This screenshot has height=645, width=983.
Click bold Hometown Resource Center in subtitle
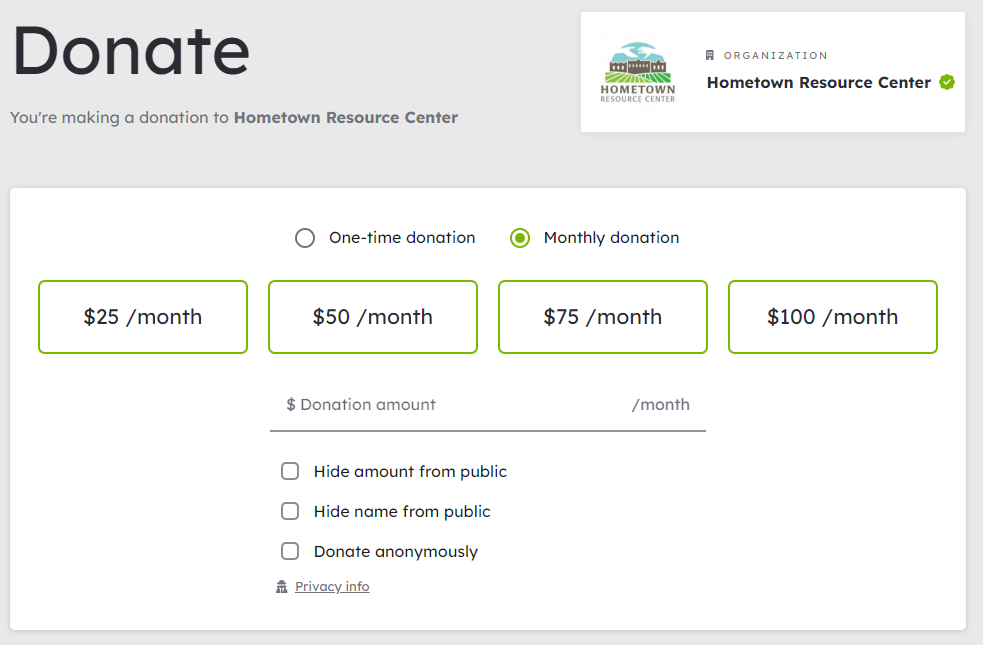(346, 118)
